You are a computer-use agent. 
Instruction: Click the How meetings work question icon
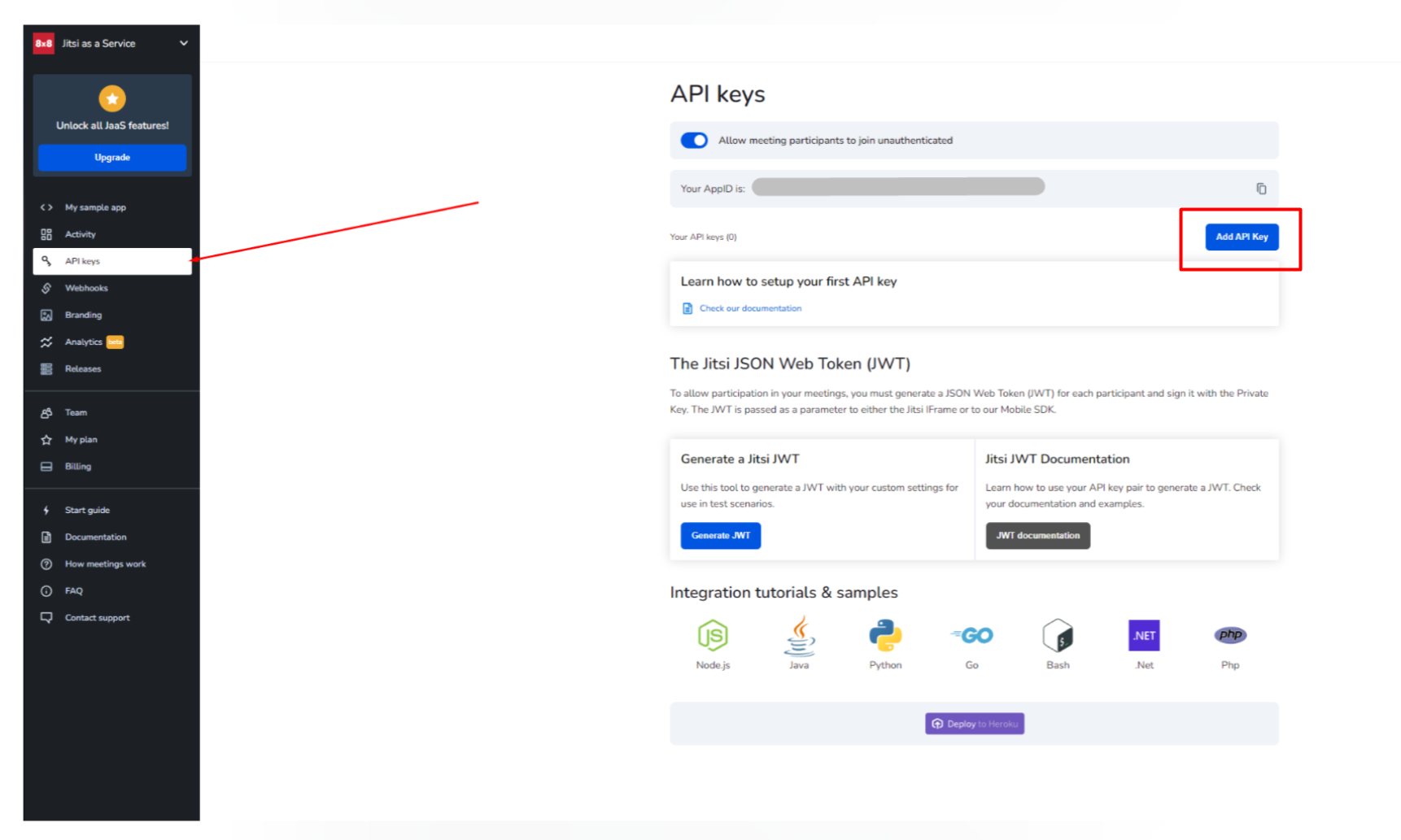[46, 564]
